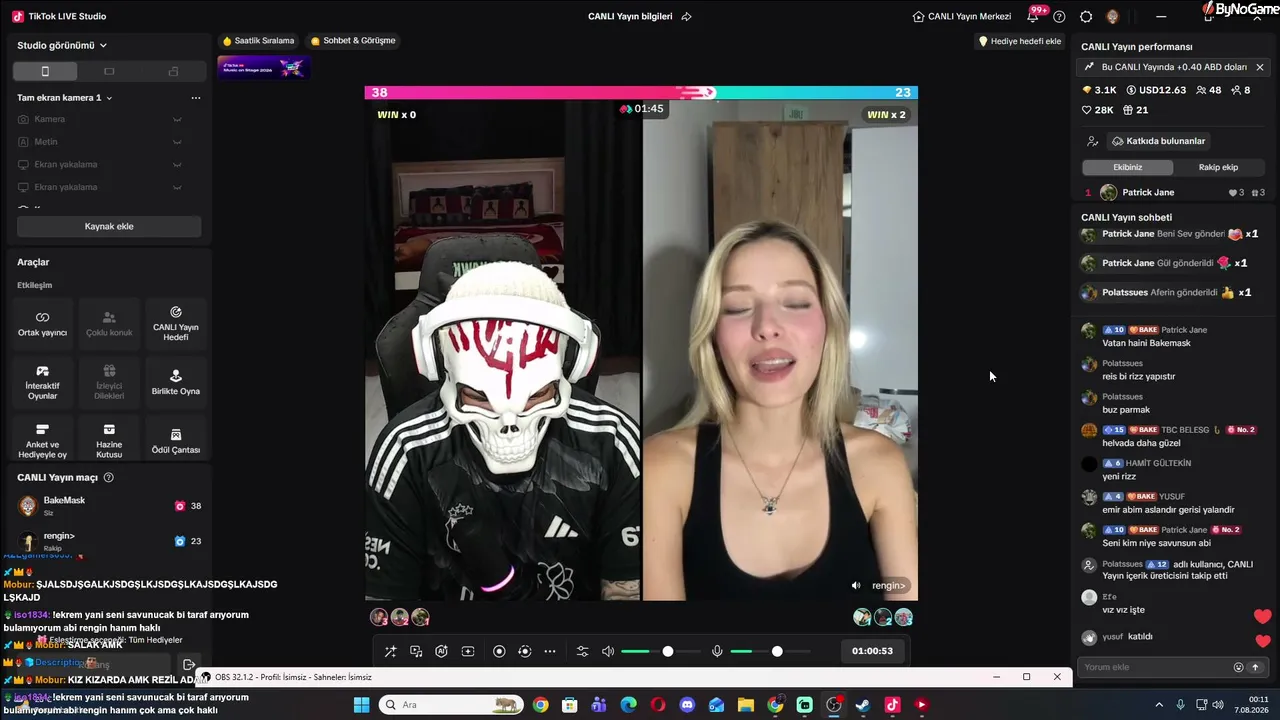Open Microsoft Edge from the taskbar
This screenshot has height=720, width=1280.
[628, 705]
